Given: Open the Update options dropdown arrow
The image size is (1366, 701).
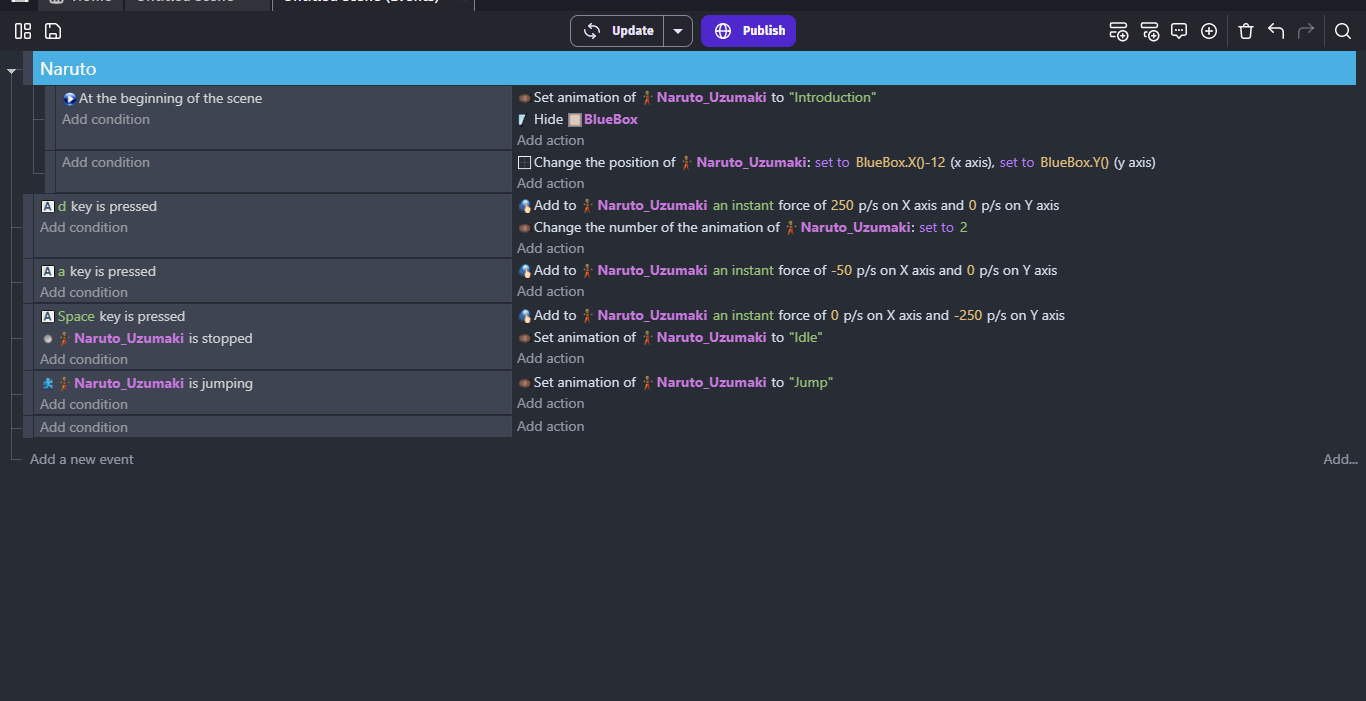Looking at the screenshot, I should point(678,31).
